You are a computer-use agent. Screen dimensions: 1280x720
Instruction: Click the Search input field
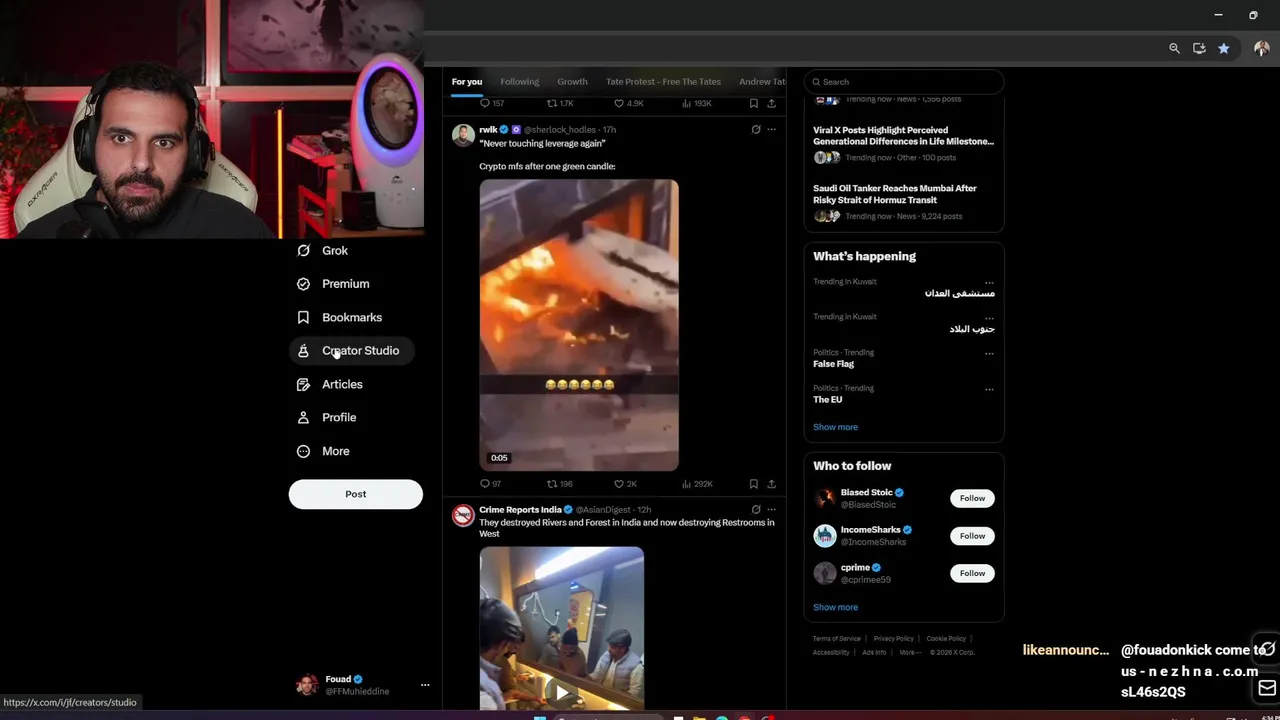(x=904, y=82)
